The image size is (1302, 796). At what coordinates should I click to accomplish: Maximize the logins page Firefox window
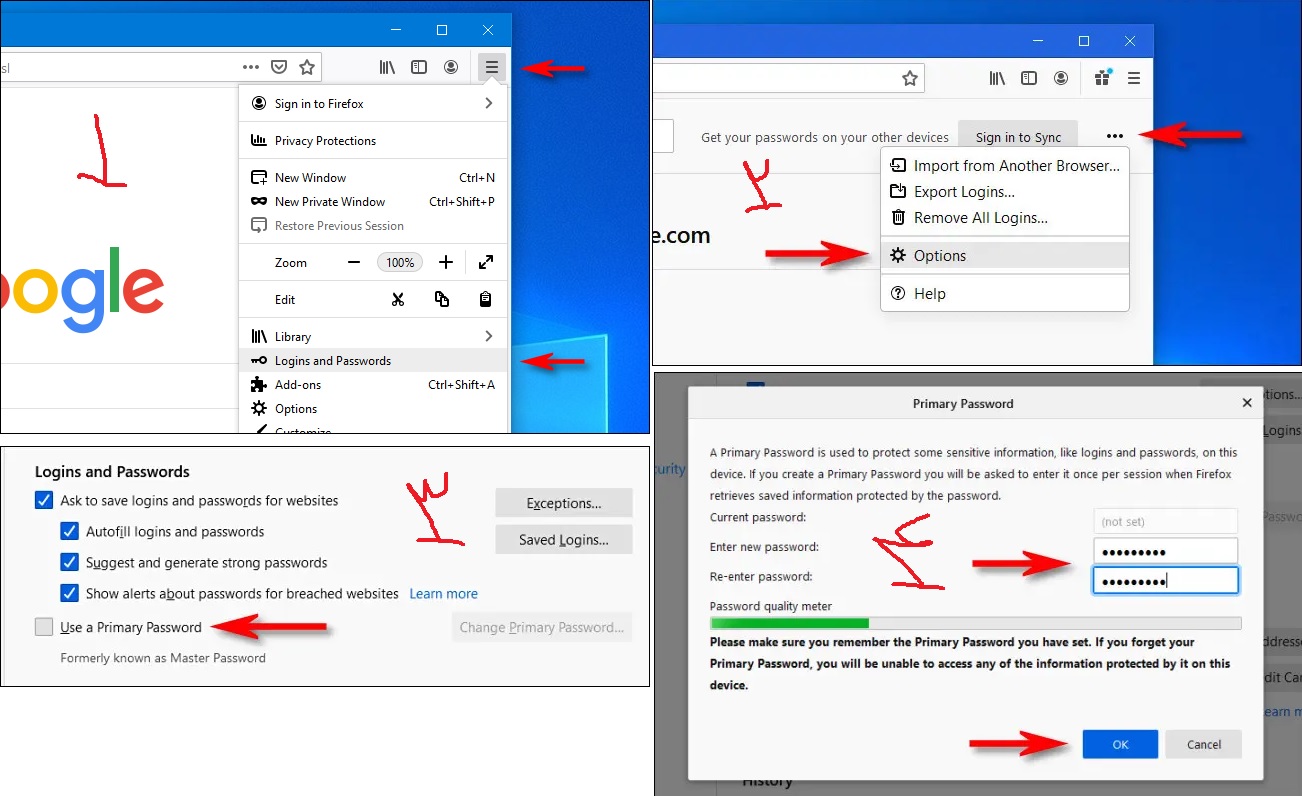[1084, 41]
